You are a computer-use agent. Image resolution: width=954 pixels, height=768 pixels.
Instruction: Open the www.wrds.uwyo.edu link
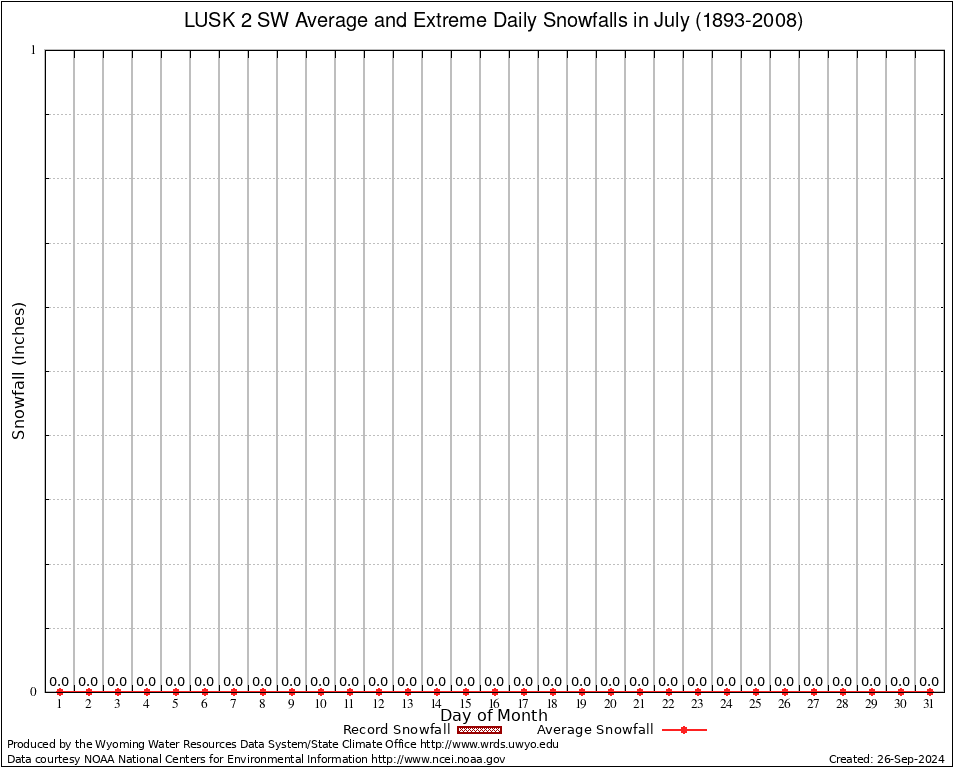tap(489, 744)
